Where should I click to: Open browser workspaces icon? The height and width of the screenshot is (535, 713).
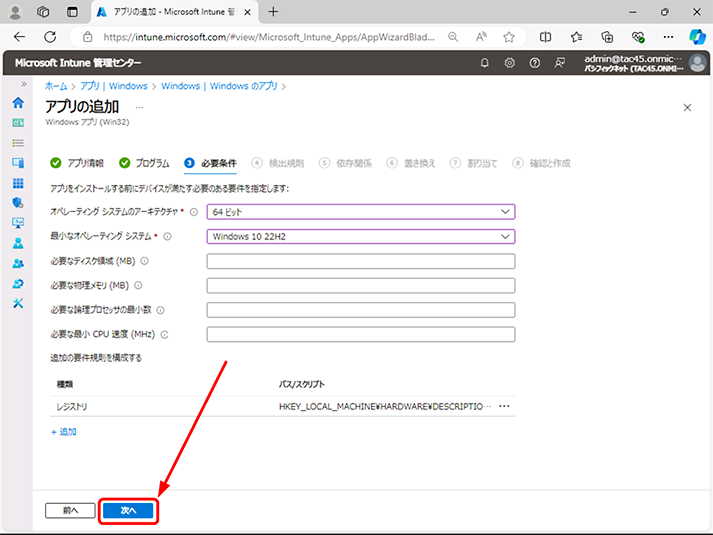43,12
